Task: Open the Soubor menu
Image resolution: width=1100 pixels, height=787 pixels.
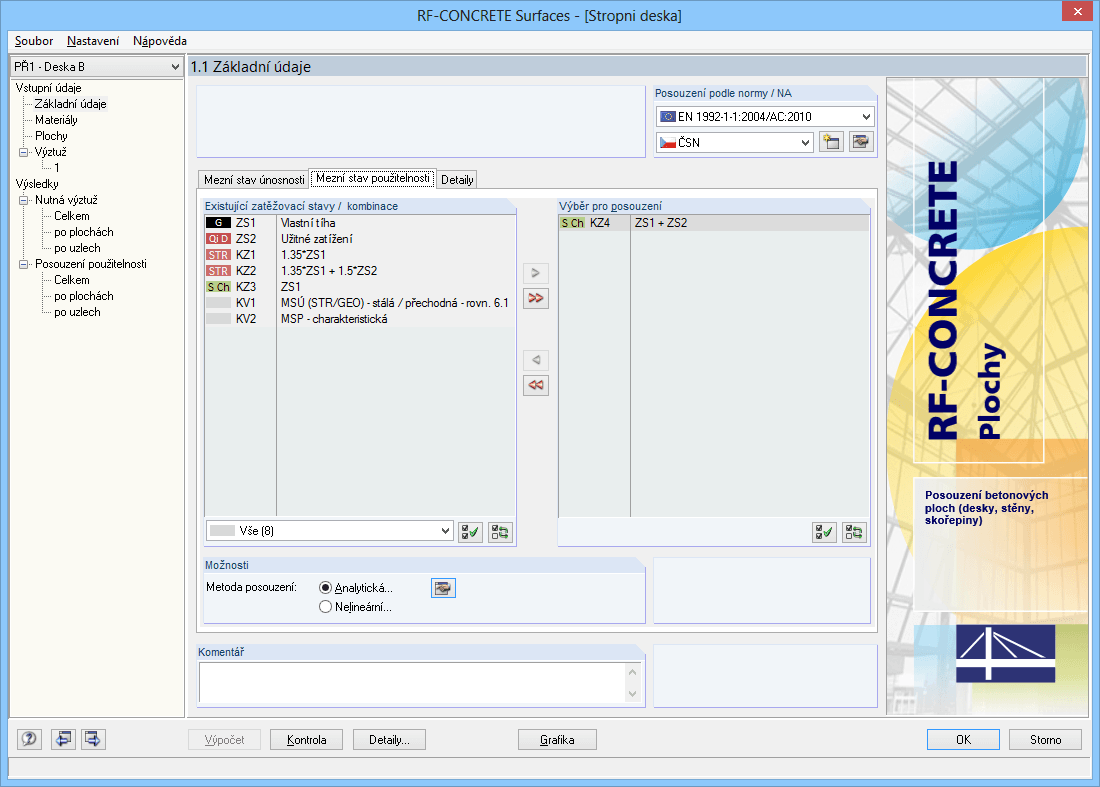Action: pos(34,41)
